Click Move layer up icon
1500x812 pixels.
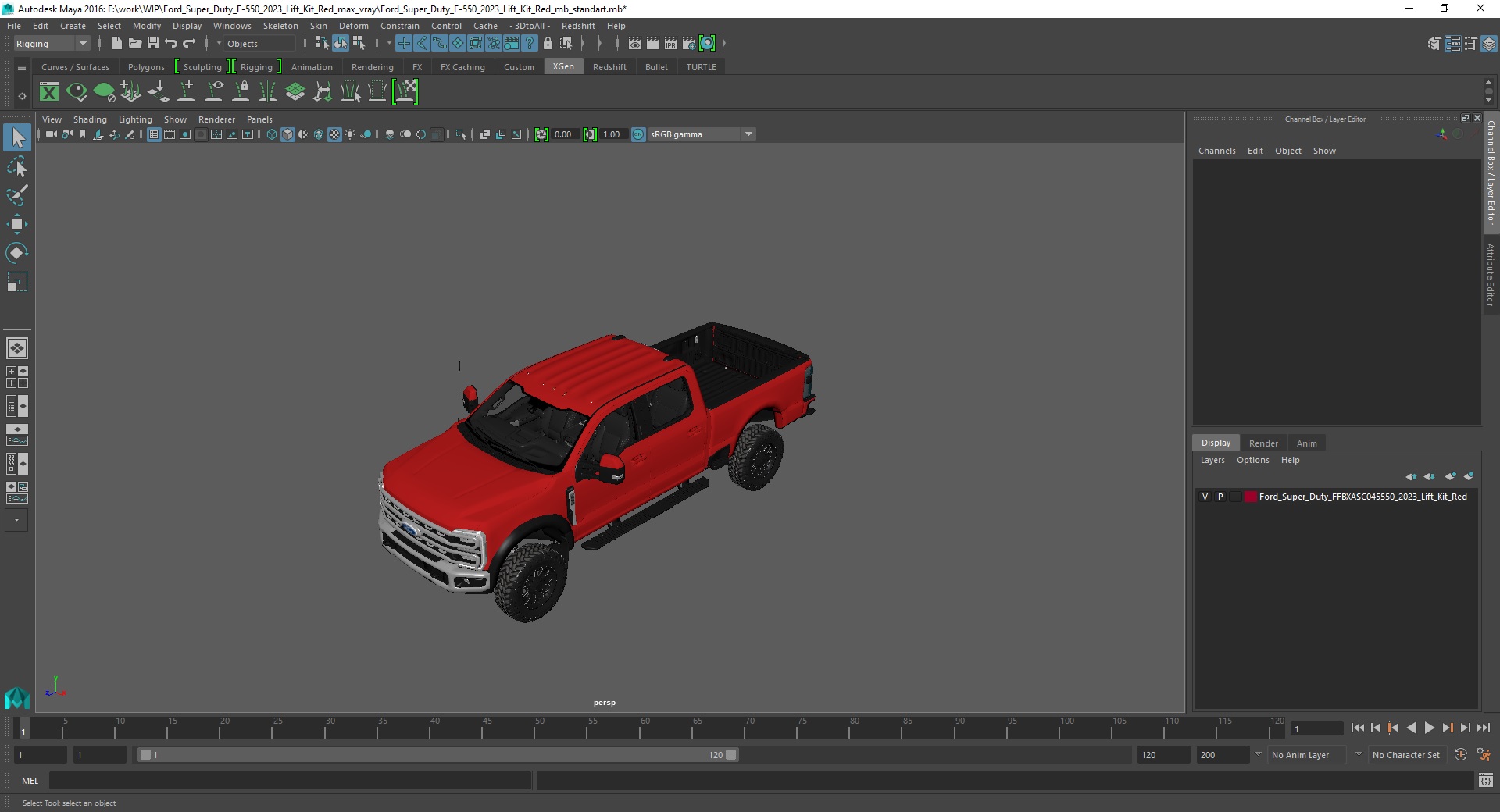tap(1411, 476)
